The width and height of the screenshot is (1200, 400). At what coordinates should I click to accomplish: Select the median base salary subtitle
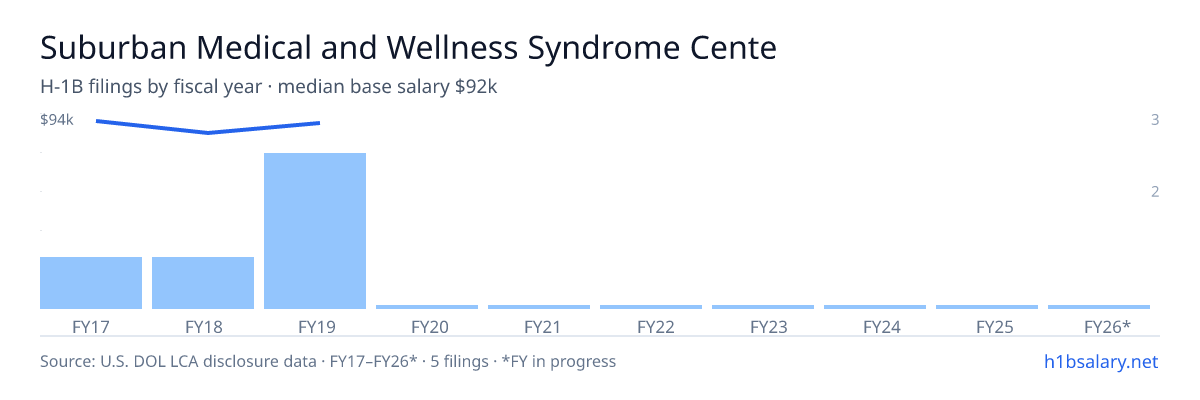[x=269, y=87]
